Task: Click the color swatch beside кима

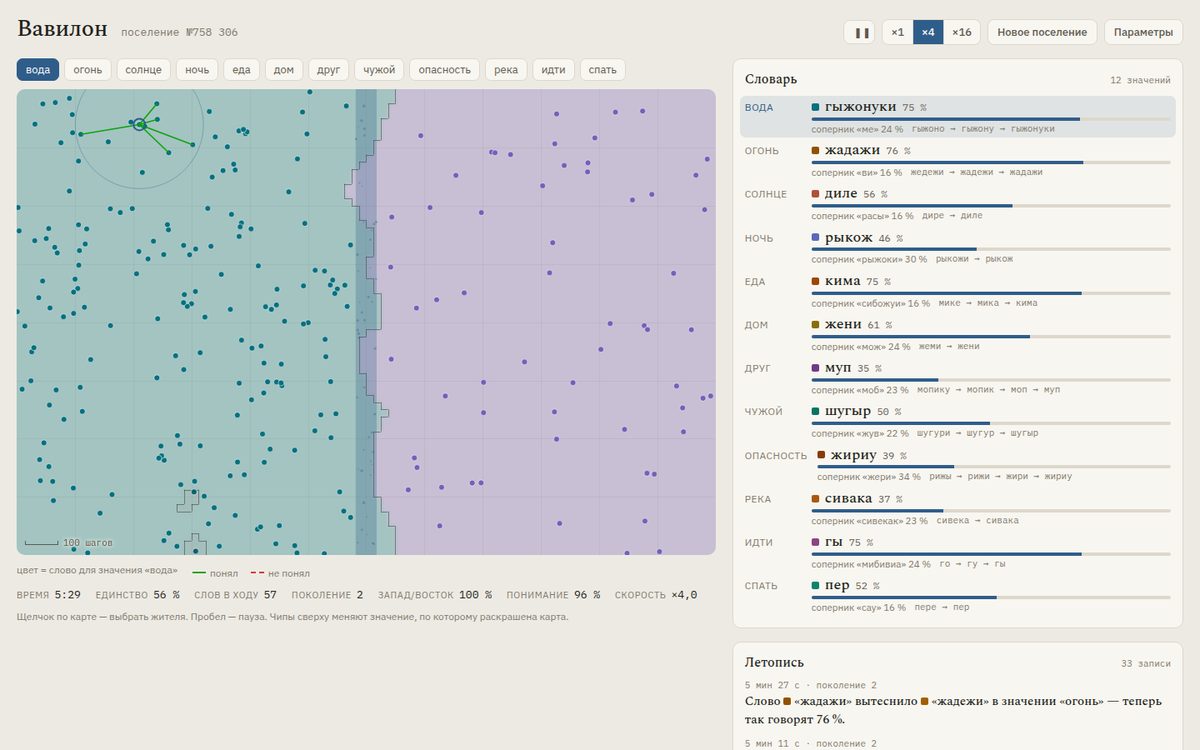Action: 816,282
